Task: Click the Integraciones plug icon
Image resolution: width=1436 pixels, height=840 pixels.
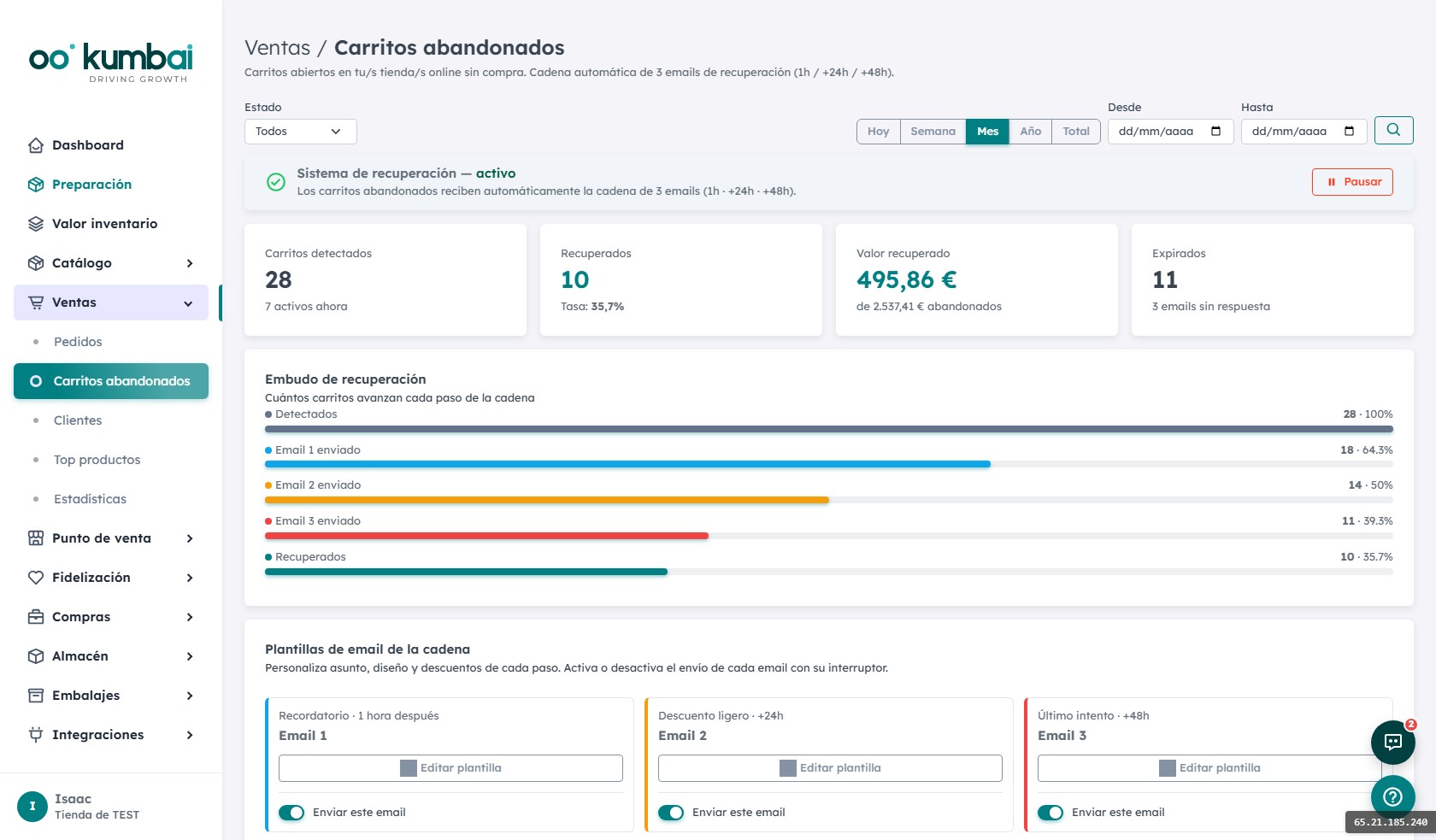Action: tap(36, 735)
